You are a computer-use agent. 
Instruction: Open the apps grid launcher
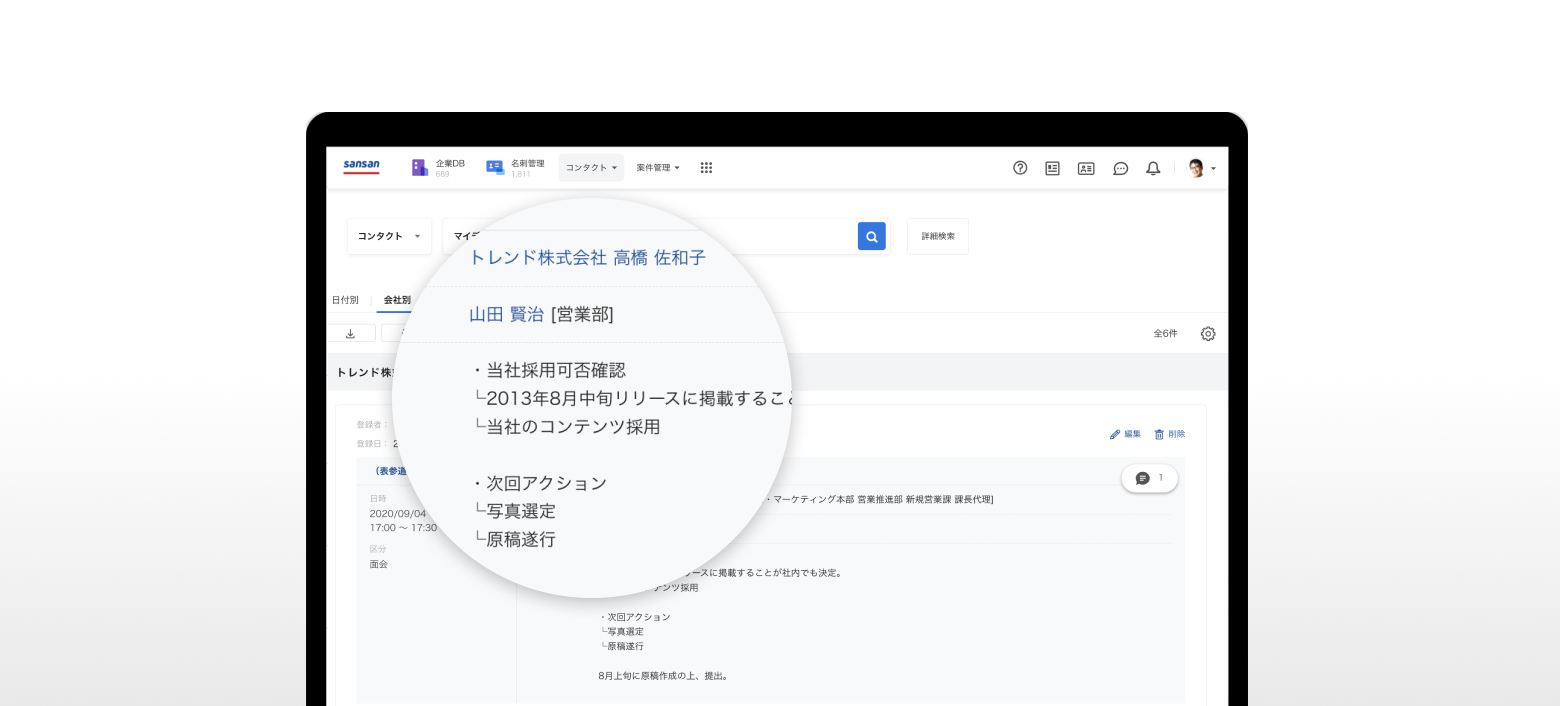[x=706, y=168]
